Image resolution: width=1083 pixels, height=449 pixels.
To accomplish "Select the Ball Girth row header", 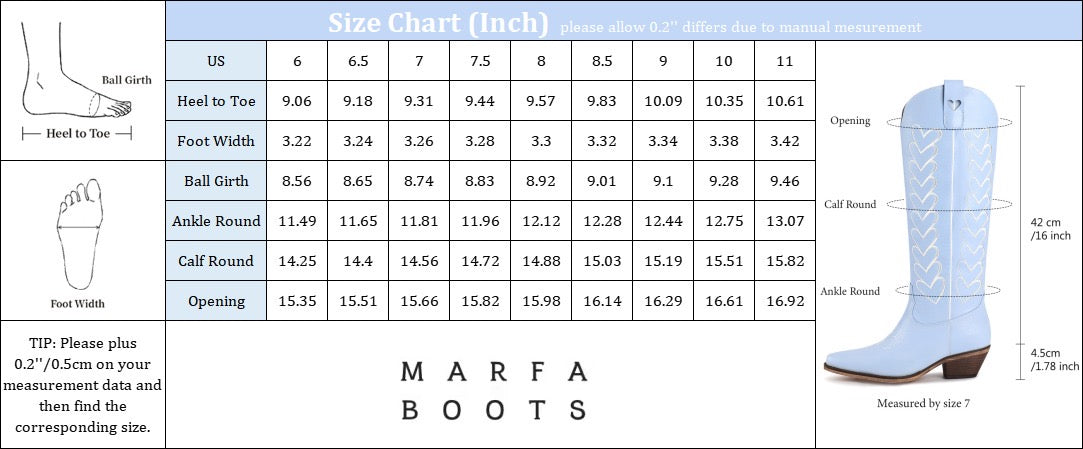I will (215, 181).
